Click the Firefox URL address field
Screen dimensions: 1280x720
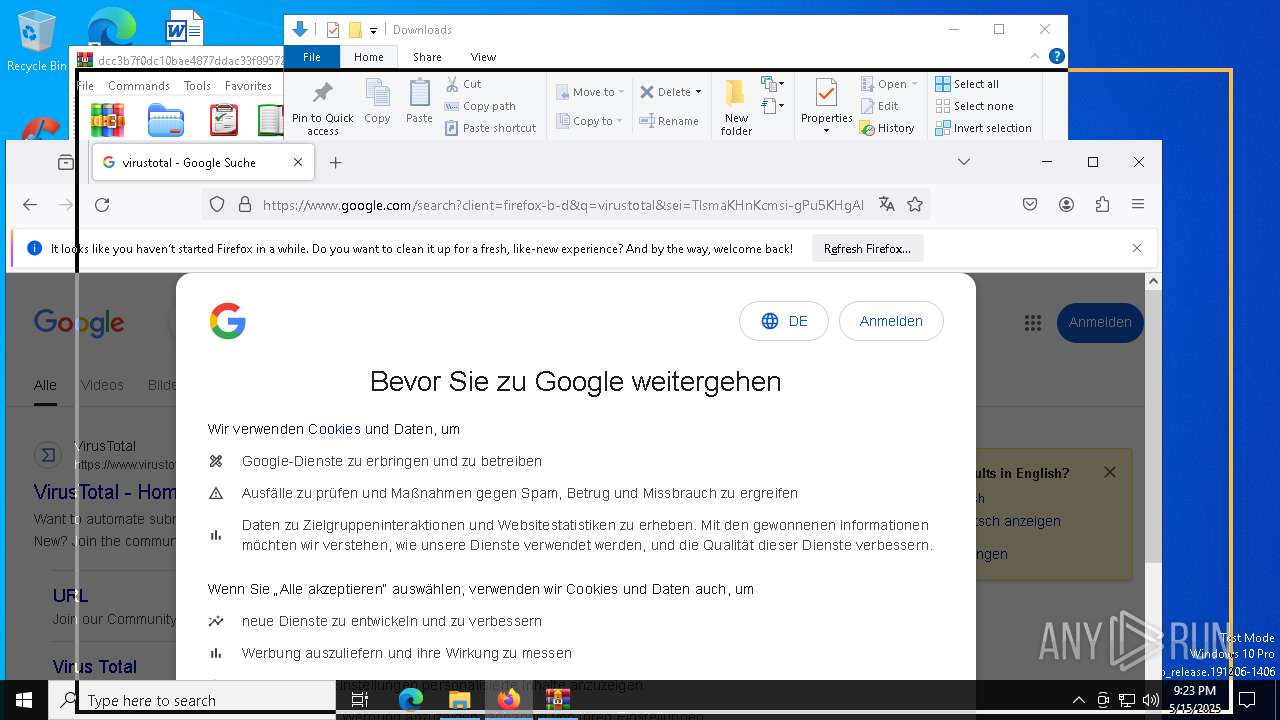pyautogui.click(x=563, y=205)
